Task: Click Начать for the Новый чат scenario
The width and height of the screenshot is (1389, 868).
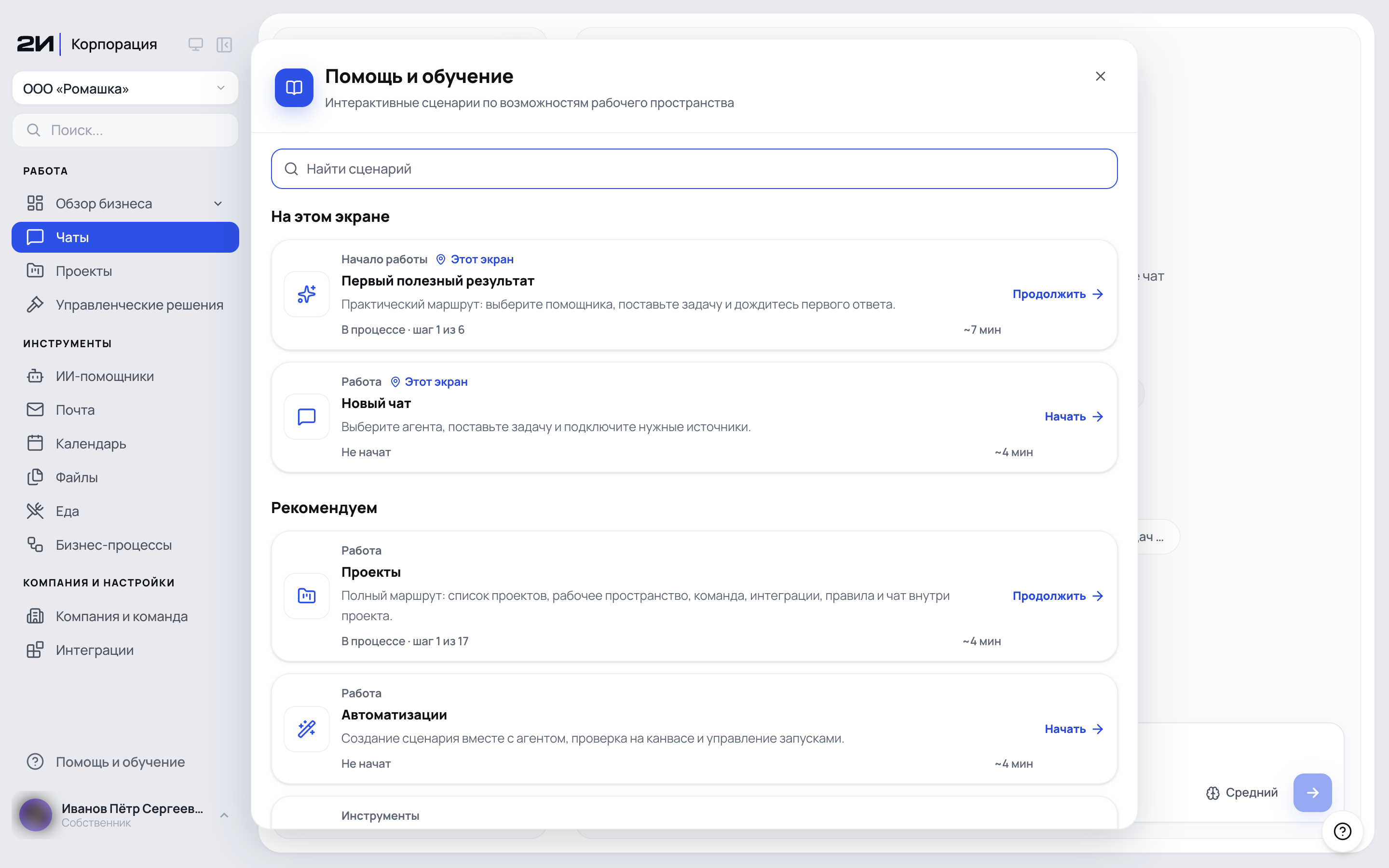Action: pyautogui.click(x=1074, y=417)
